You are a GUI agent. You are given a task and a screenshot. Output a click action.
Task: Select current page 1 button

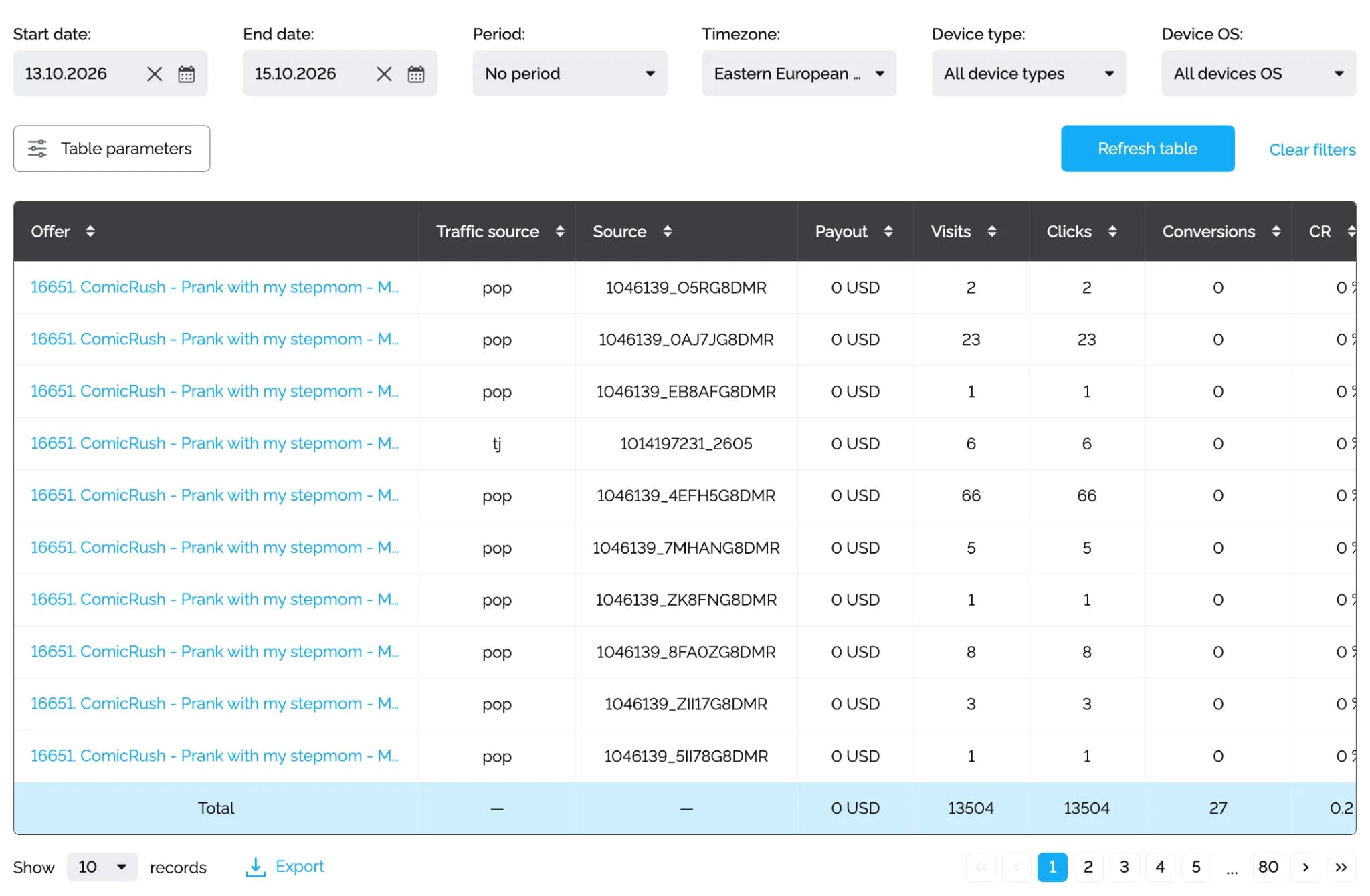(1052, 867)
